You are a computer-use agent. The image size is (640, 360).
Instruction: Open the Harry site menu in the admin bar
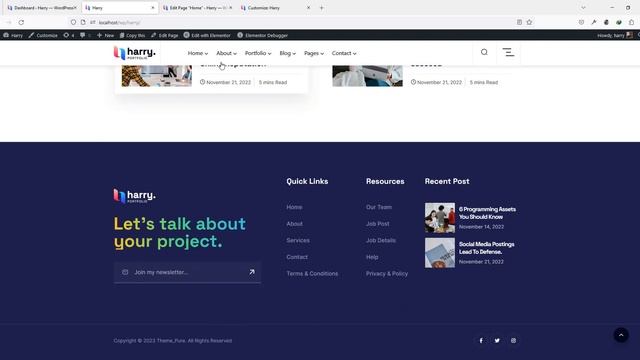[13, 36]
